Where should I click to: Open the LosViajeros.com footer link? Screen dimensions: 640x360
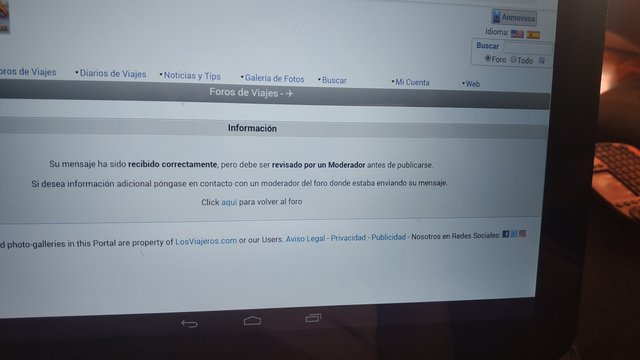[x=206, y=241]
